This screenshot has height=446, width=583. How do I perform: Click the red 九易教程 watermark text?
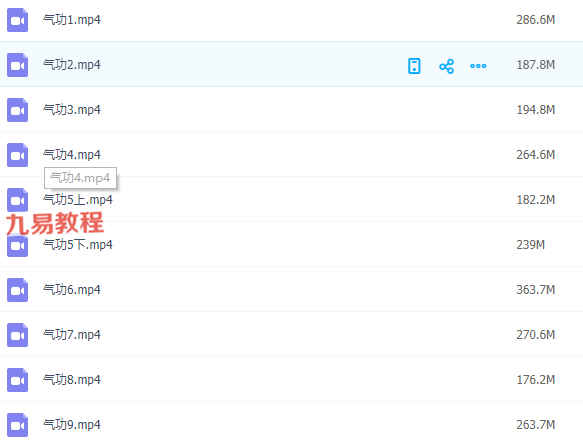(x=55, y=223)
